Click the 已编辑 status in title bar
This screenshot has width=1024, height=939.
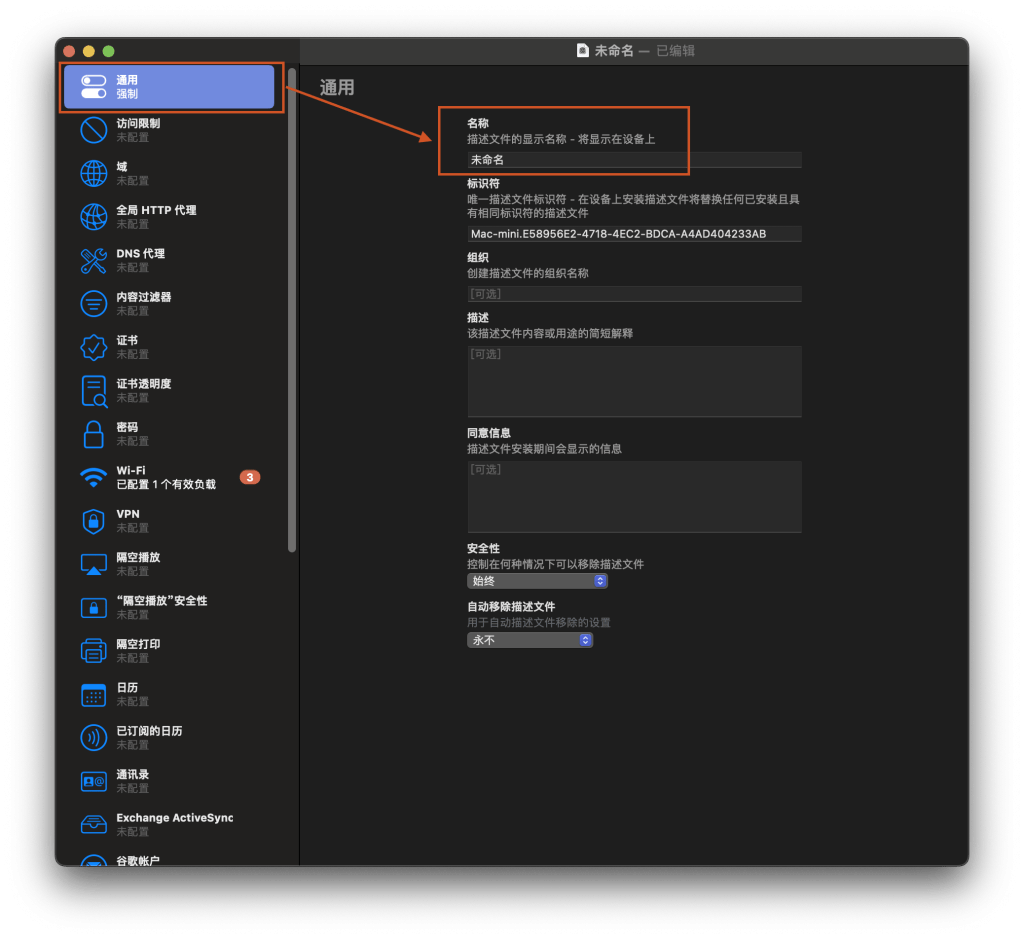point(675,50)
